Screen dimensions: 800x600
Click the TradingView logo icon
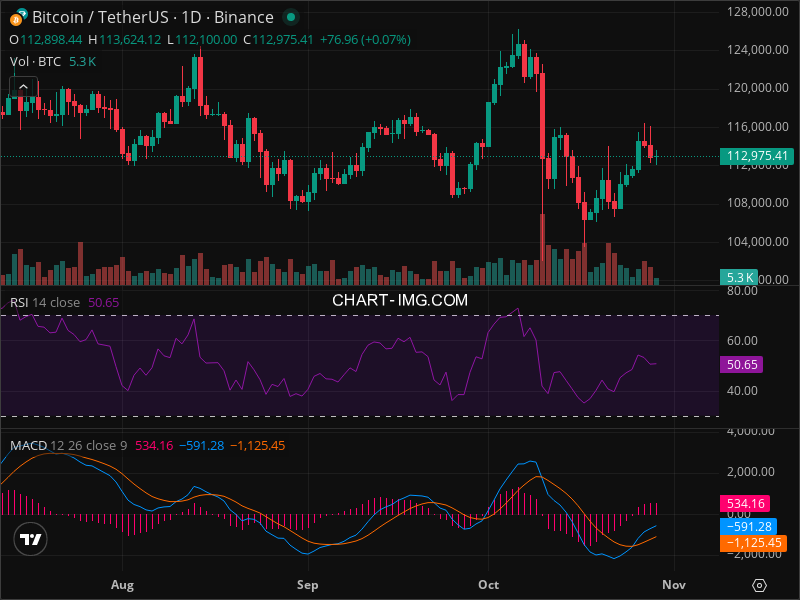31,539
